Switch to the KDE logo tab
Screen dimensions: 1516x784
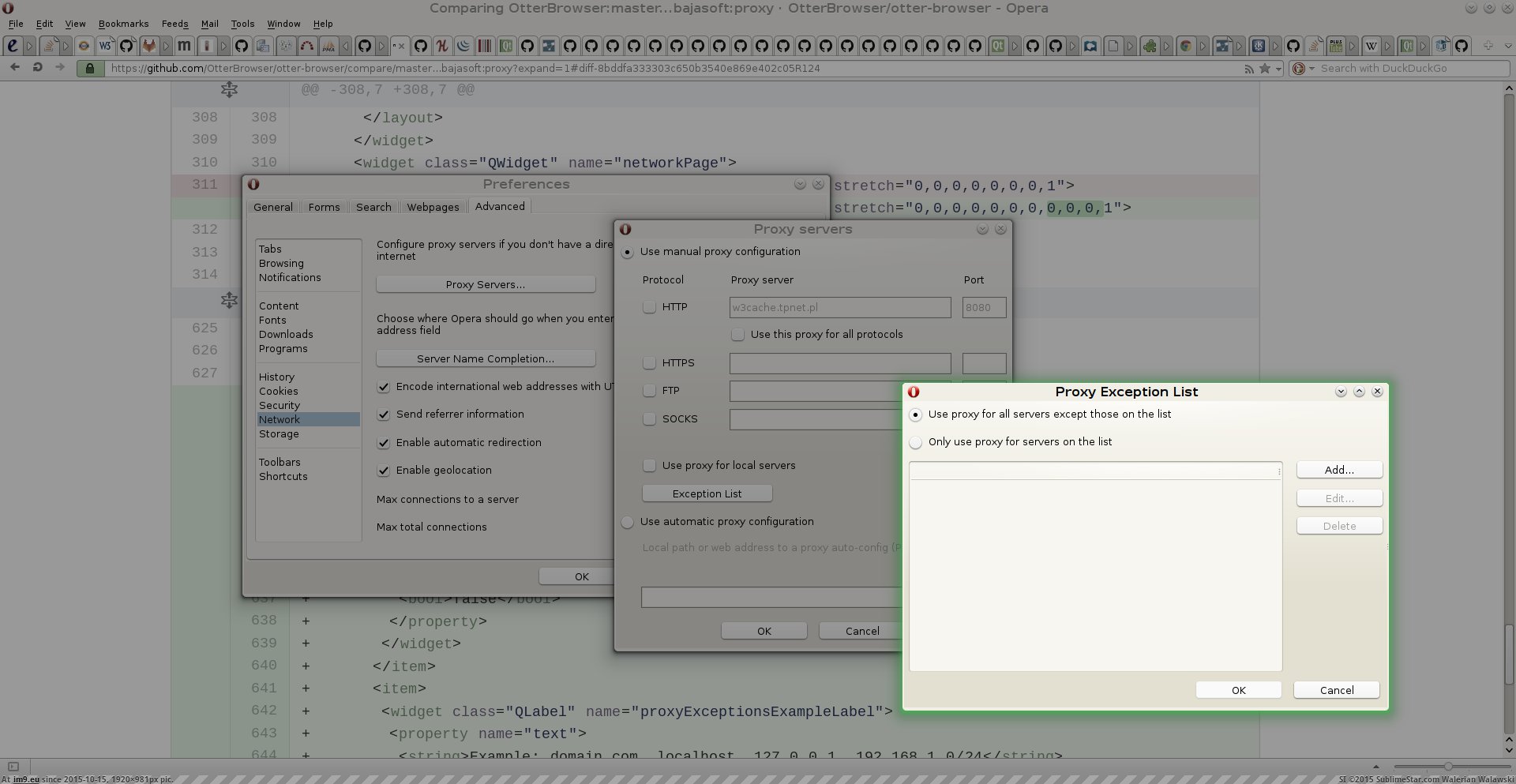click(1259, 46)
